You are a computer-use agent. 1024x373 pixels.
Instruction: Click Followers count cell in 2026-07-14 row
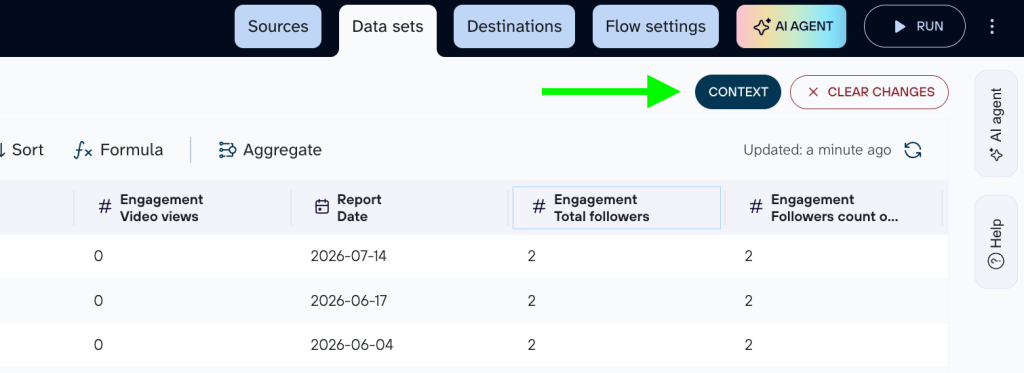click(833, 256)
